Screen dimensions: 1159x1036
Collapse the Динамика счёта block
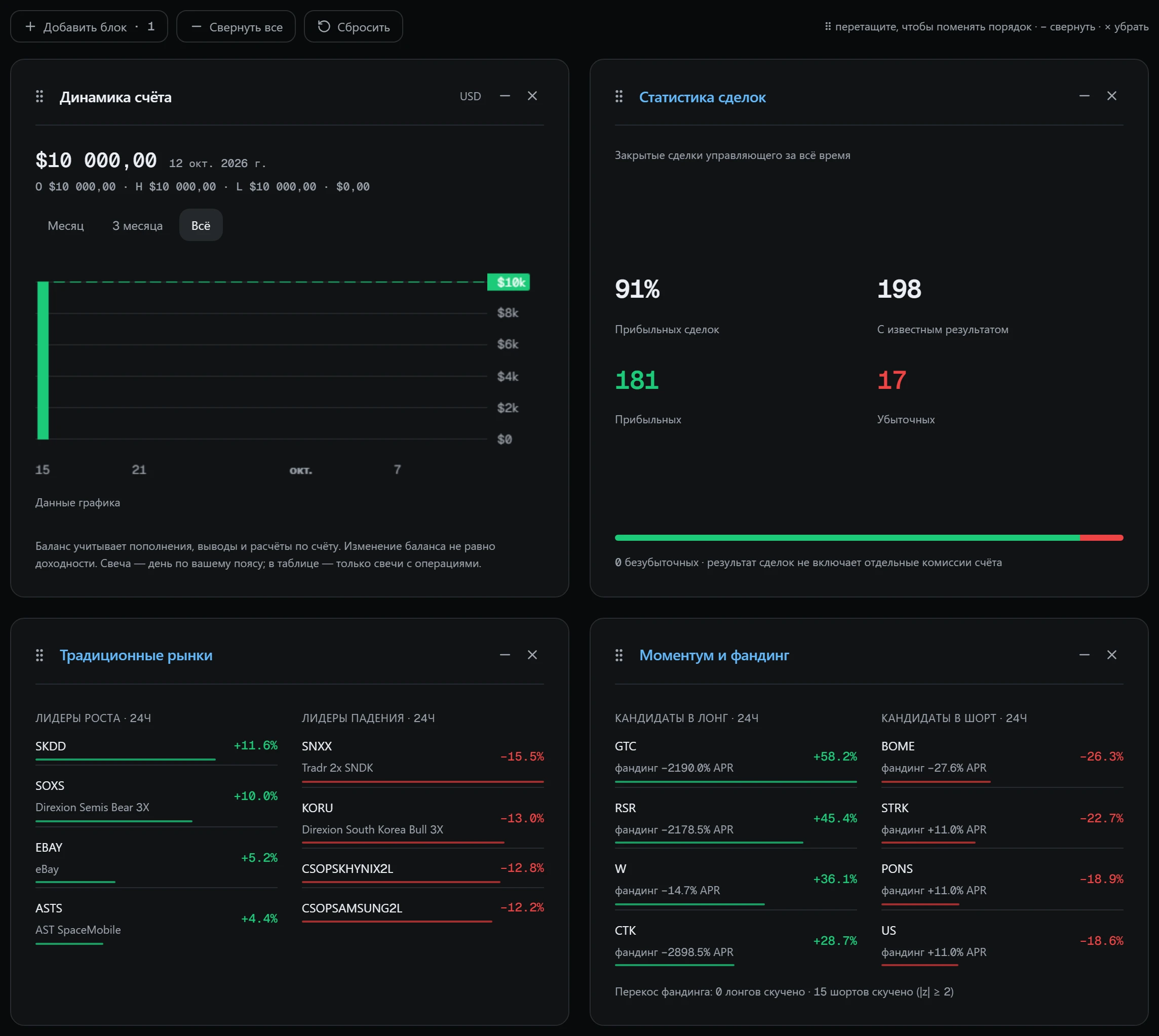coord(505,96)
